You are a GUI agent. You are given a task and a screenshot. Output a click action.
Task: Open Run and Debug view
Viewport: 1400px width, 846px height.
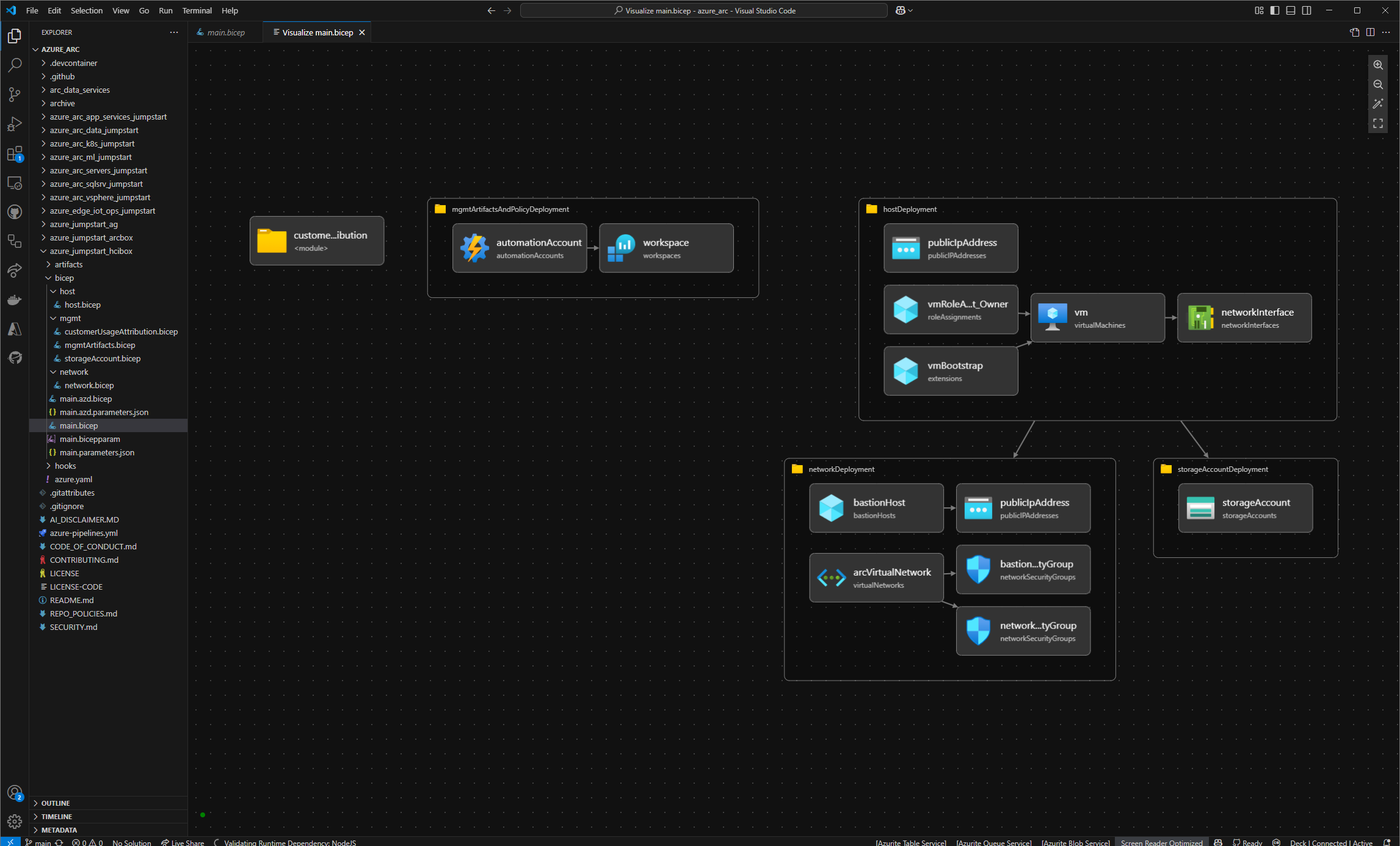(15, 124)
